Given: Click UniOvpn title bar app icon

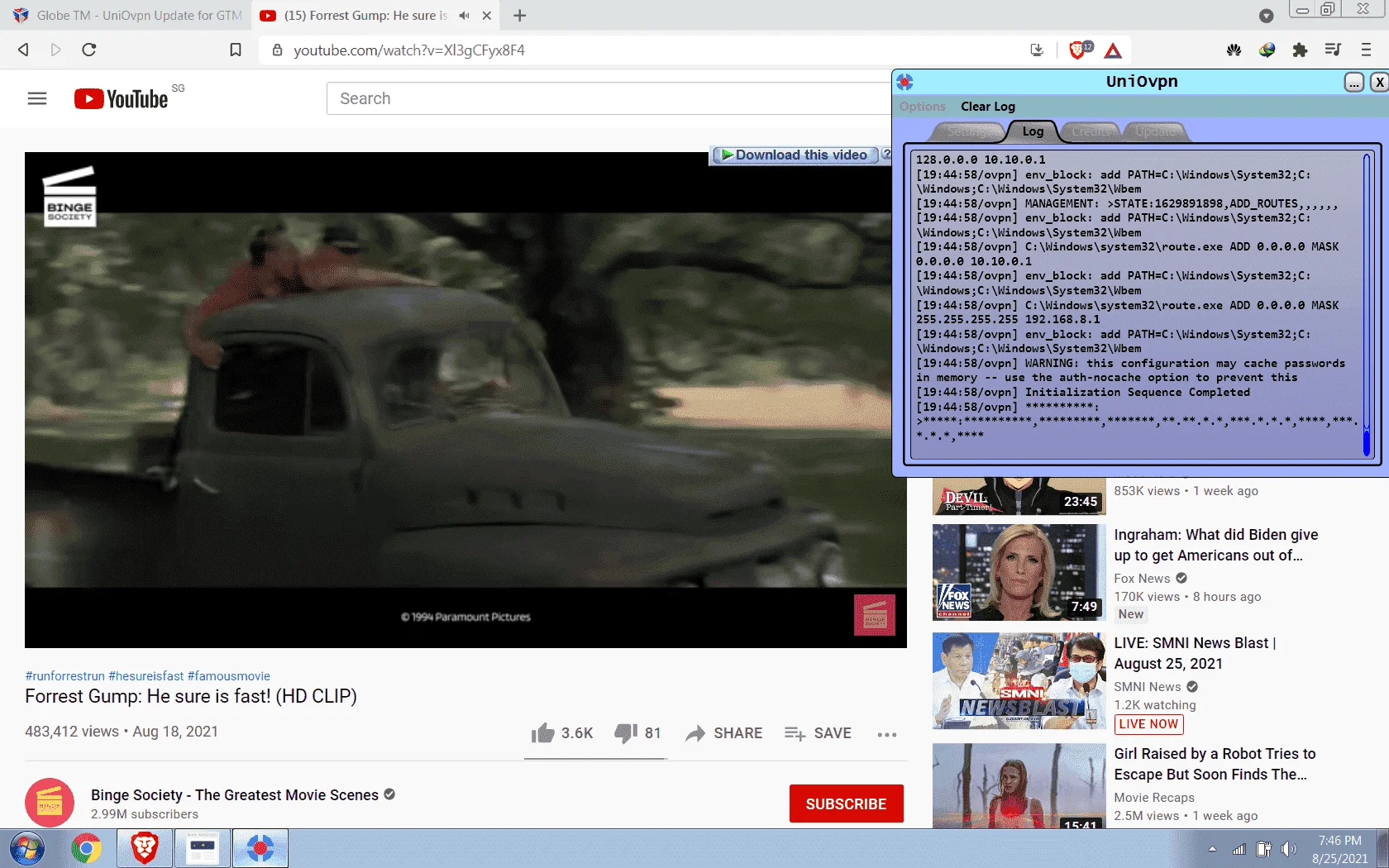Looking at the screenshot, I should (x=905, y=82).
